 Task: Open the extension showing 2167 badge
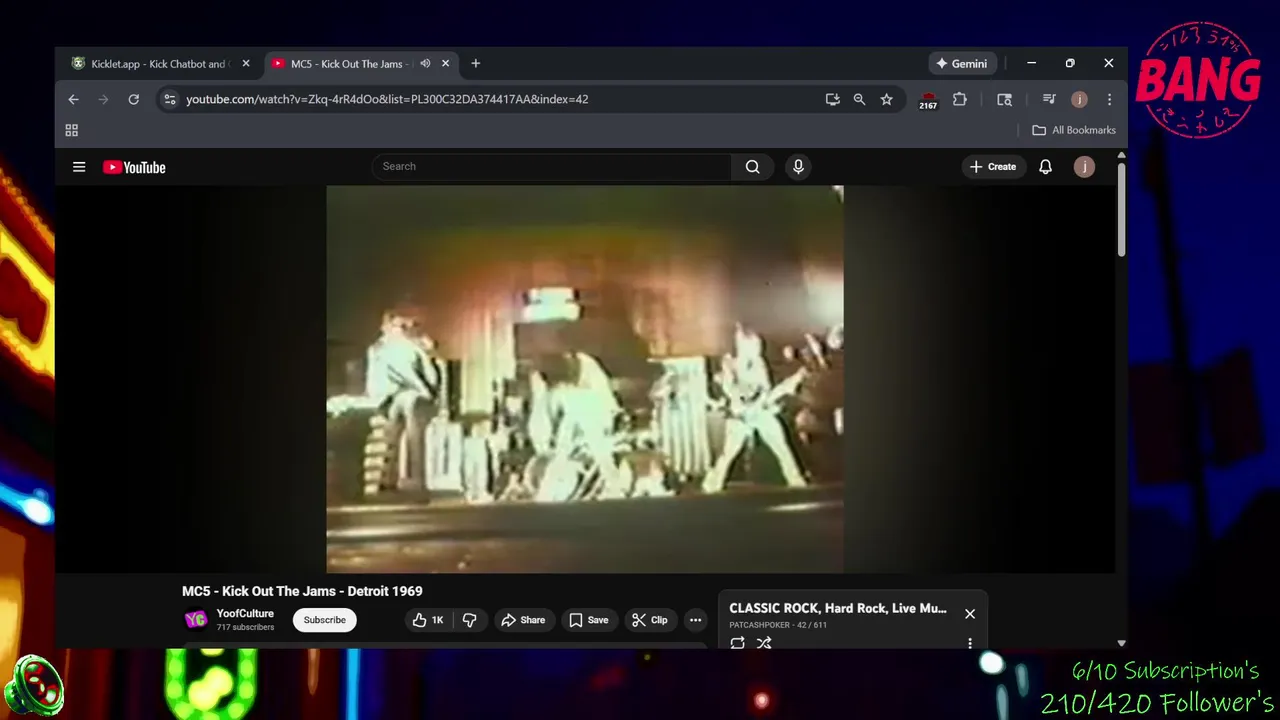pyautogui.click(x=928, y=100)
